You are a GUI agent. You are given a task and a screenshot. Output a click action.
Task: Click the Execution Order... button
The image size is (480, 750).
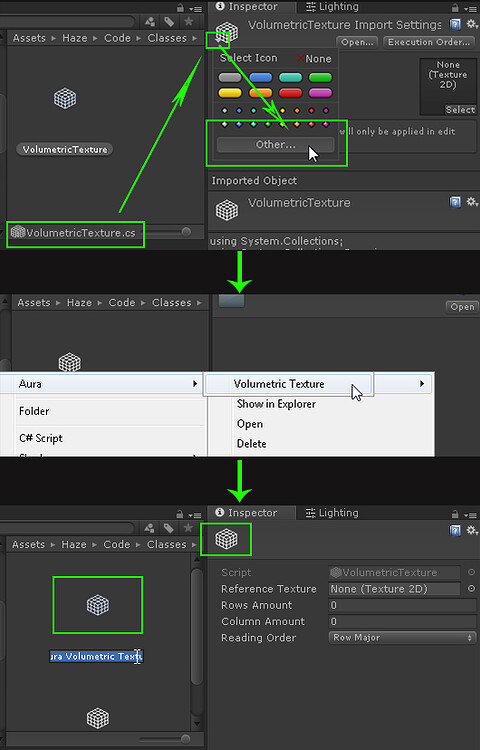click(429, 42)
